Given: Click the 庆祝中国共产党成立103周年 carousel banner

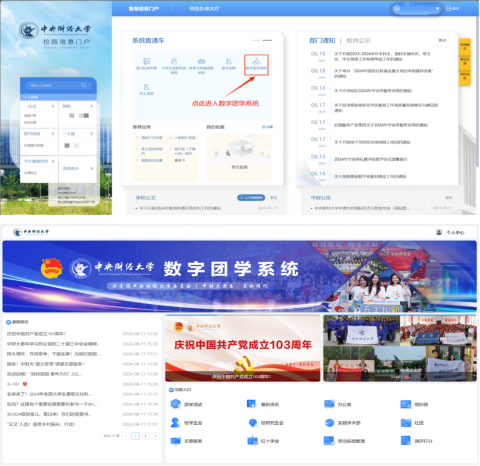Looking at the screenshot, I should (x=243, y=348).
